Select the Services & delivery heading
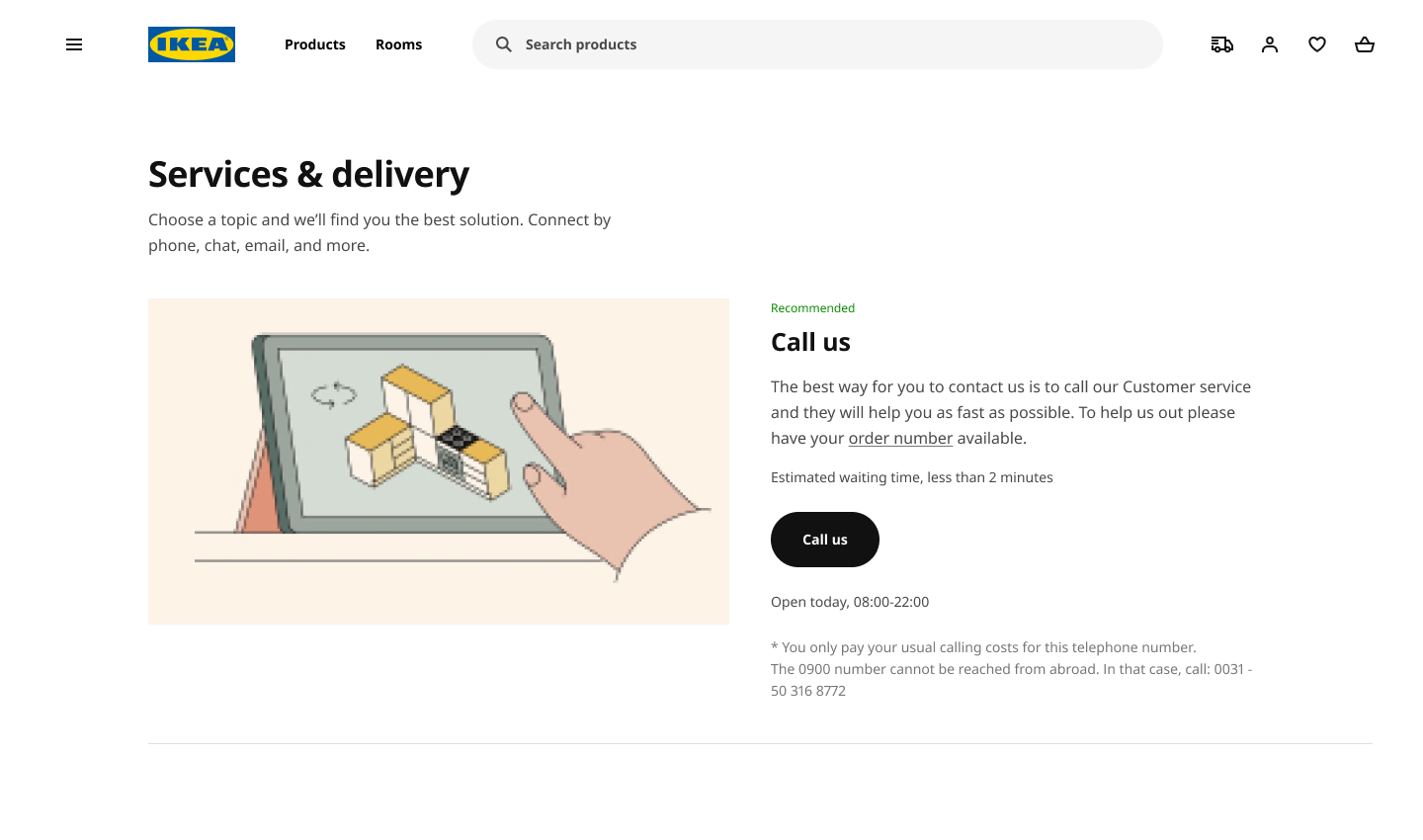Viewport: 1423px width, 840px height. tap(308, 174)
